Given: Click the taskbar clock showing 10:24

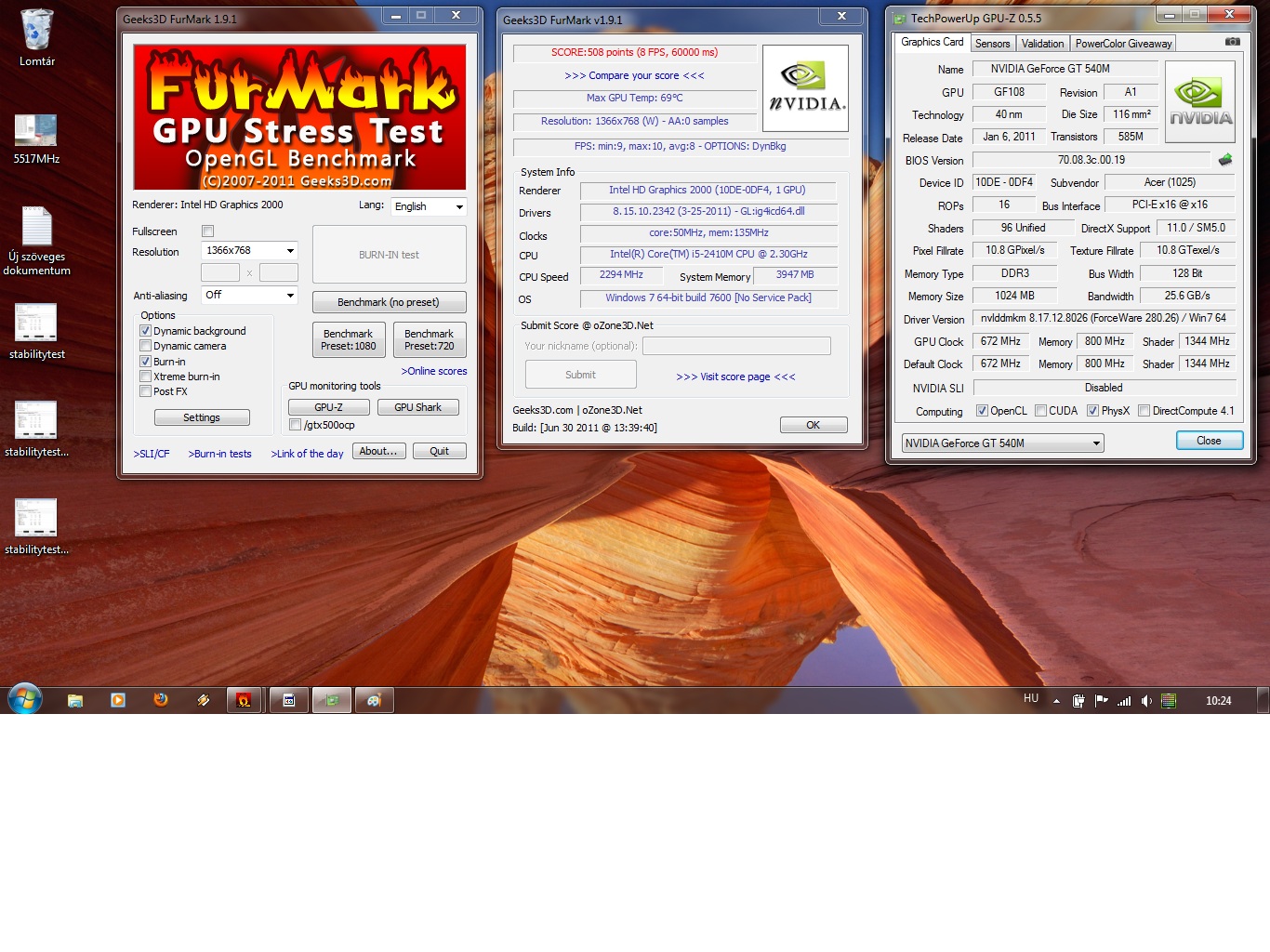Looking at the screenshot, I should click(1218, 701).
